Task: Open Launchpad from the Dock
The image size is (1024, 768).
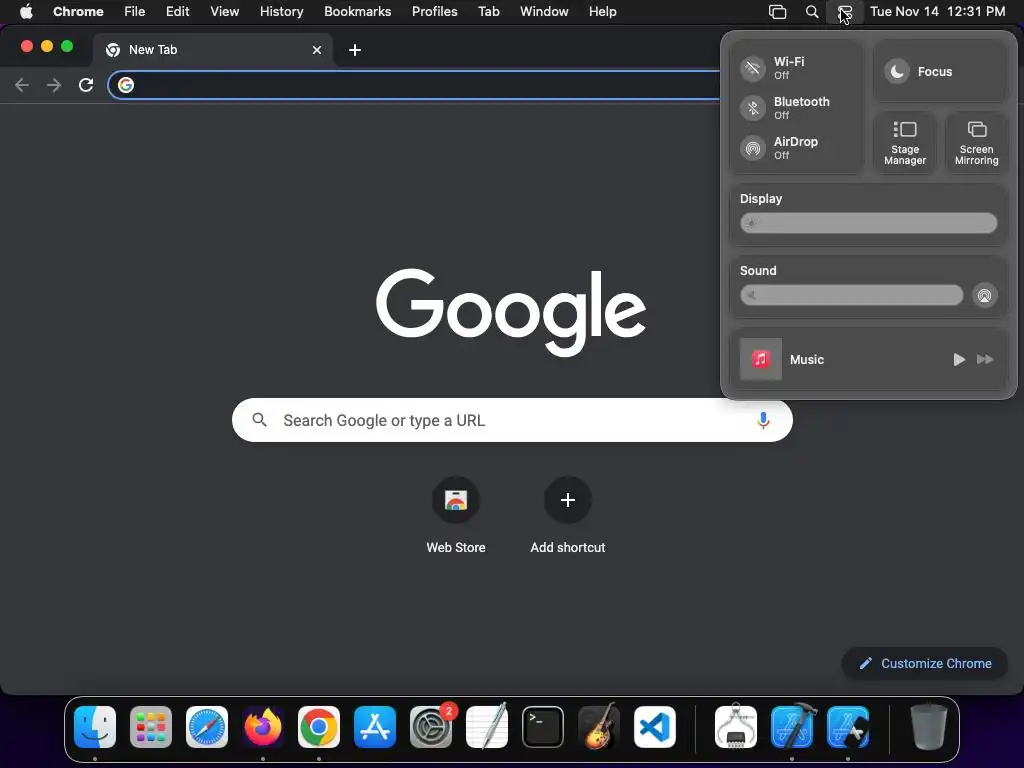Action: 151,727
